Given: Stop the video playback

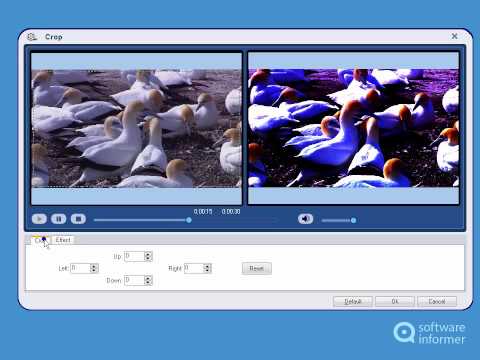Looking at the screenshot, I should pos(78,219).
